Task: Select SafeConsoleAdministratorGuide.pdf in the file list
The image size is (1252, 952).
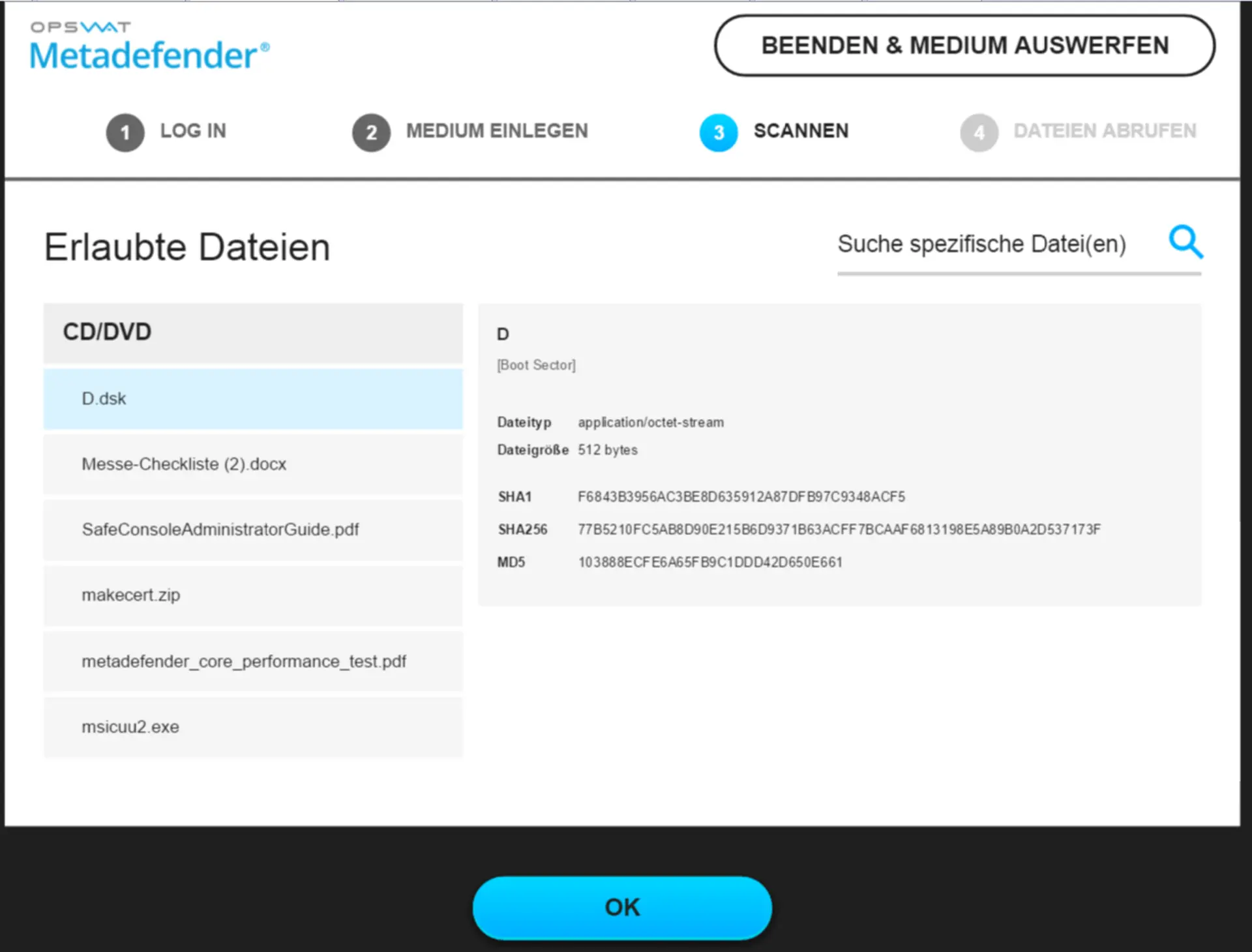Action: [x=253, y=530]
